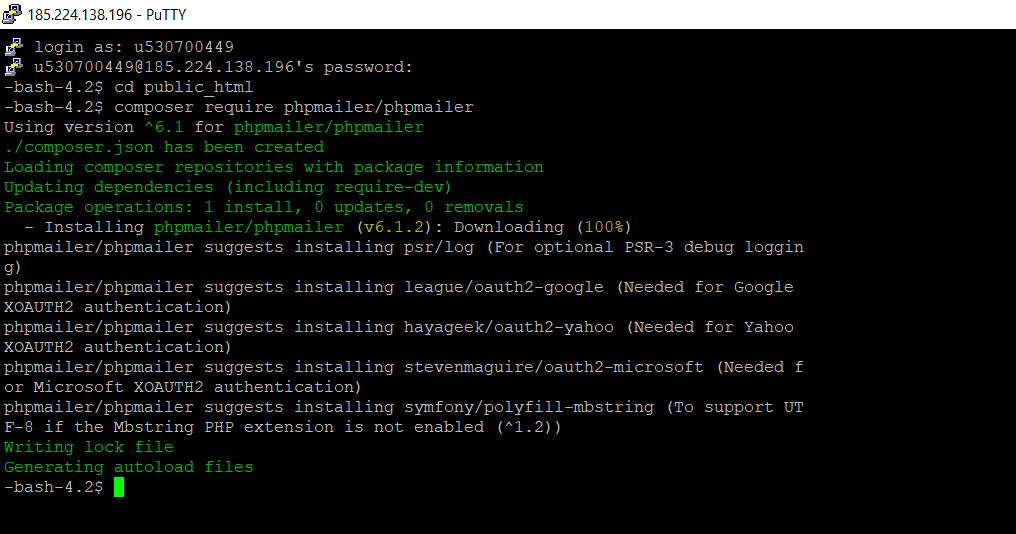Screen dimensions: 1016x534
Task: Click the PuTTY icon beside the password prompt
Action: click(x=13, y=67)
